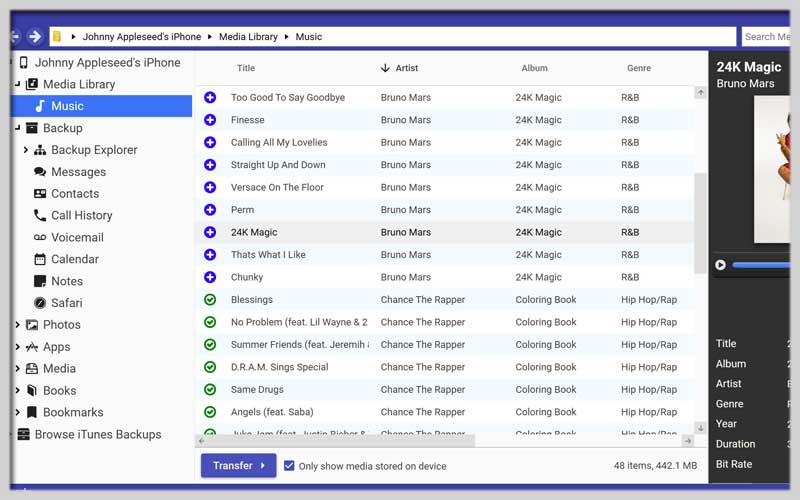
Task: Click the forward navigation arrow button
Action: pyautogui.click(x=35, y=36)
